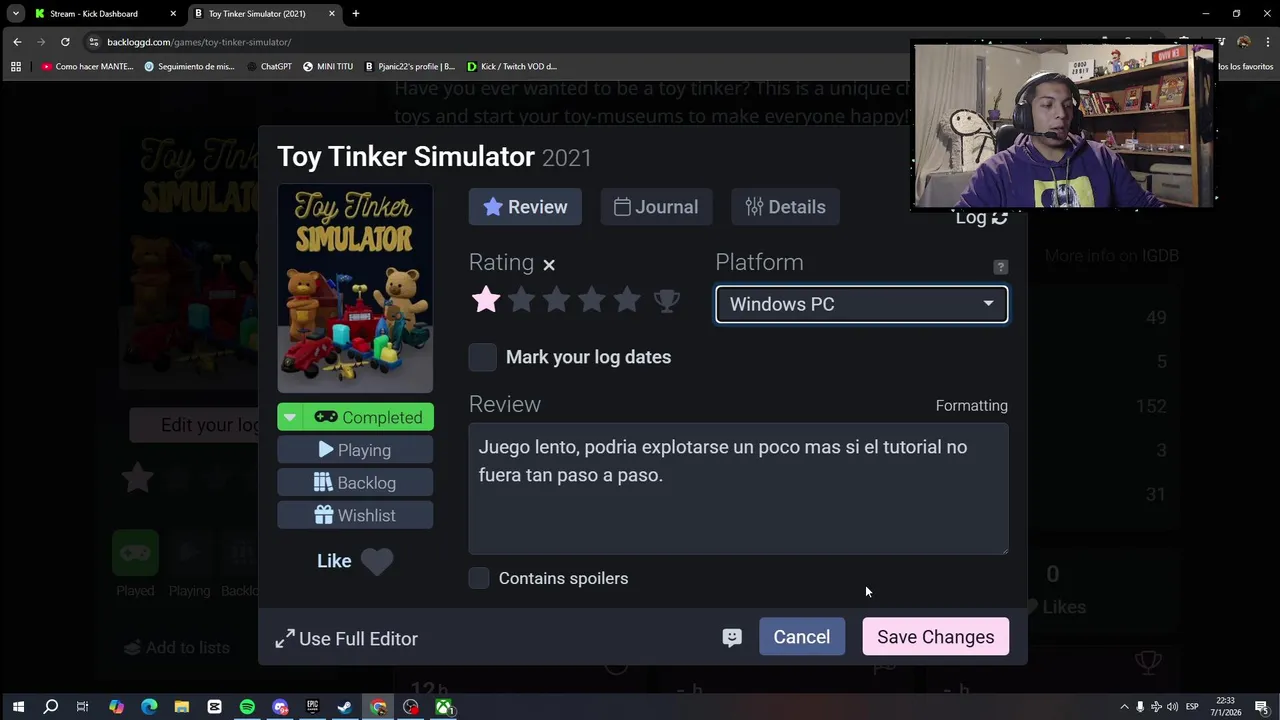View site information icon in address bar
Viewport: 1280px width, 720px height.
(94, 42)
